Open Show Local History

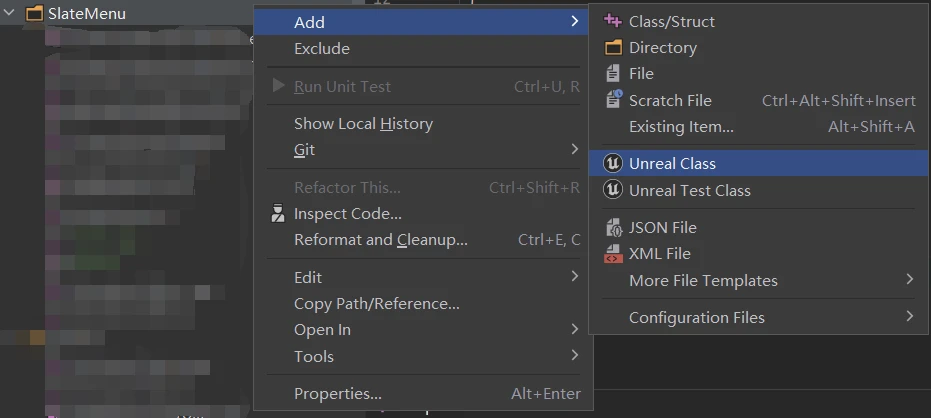pyautogui.click(x=363, y=124)
